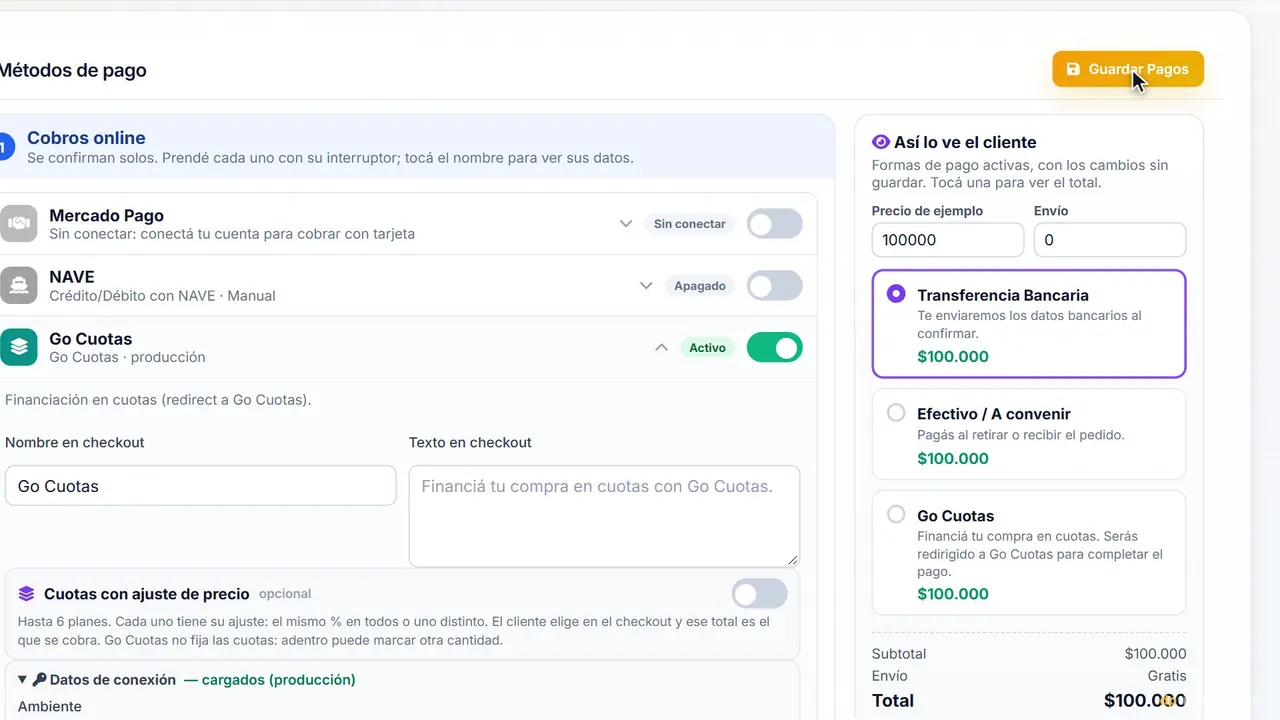Click the purple stack icon beside Cuotas con ajuste

click(x=27, y=594)
